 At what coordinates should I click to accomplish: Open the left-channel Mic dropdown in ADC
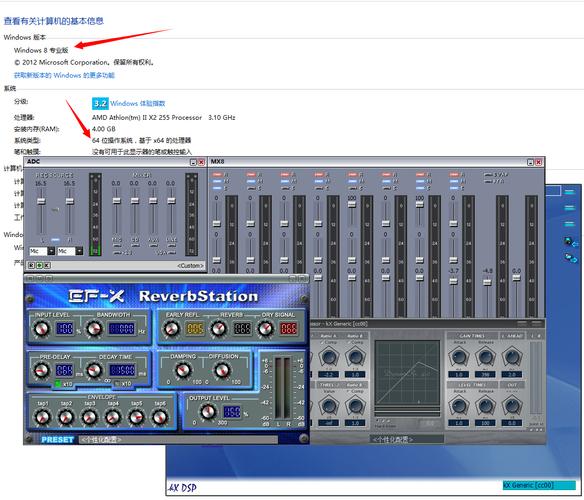(x=42, y=251)
